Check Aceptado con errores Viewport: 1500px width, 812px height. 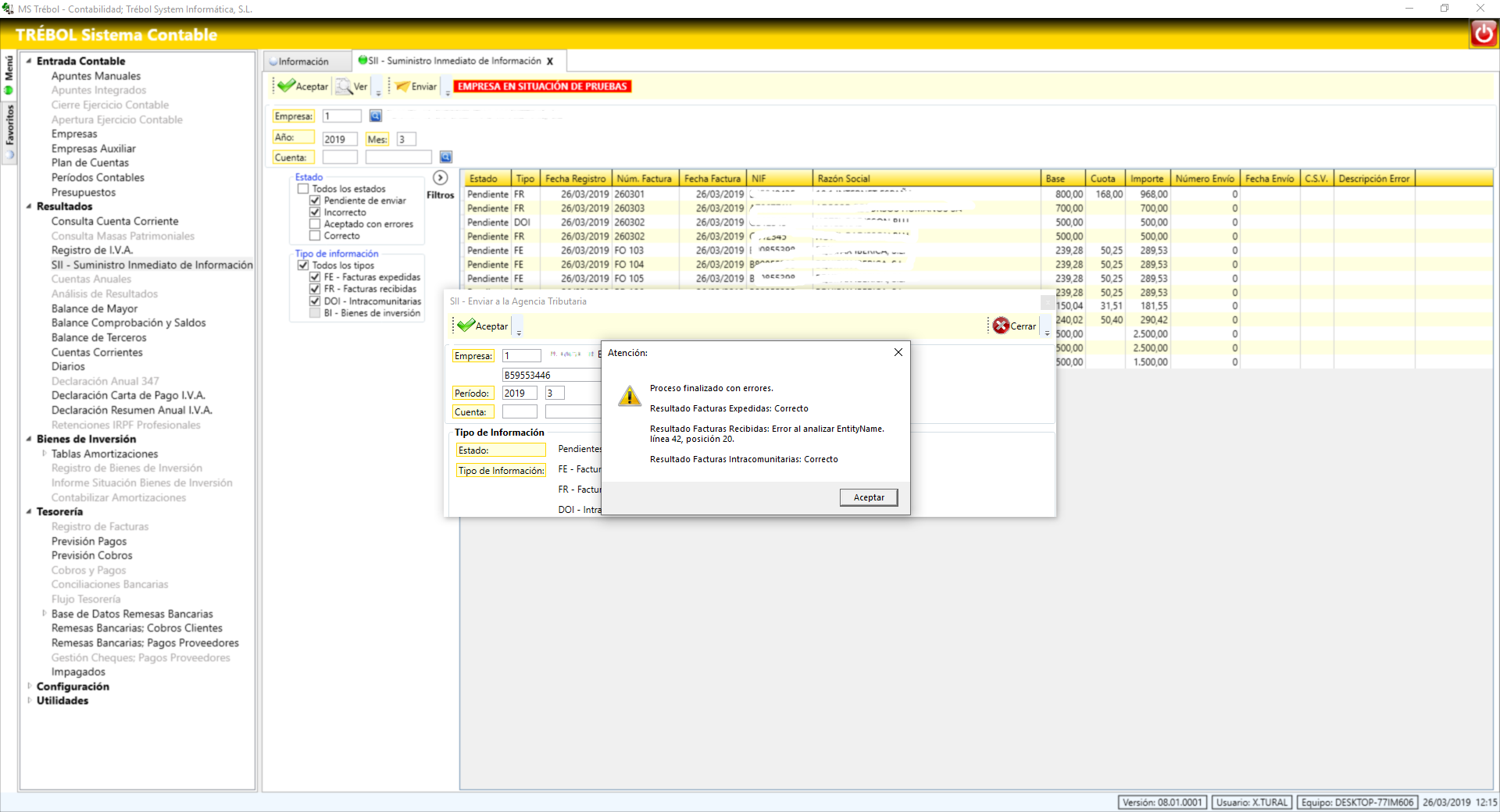[315, 224]
